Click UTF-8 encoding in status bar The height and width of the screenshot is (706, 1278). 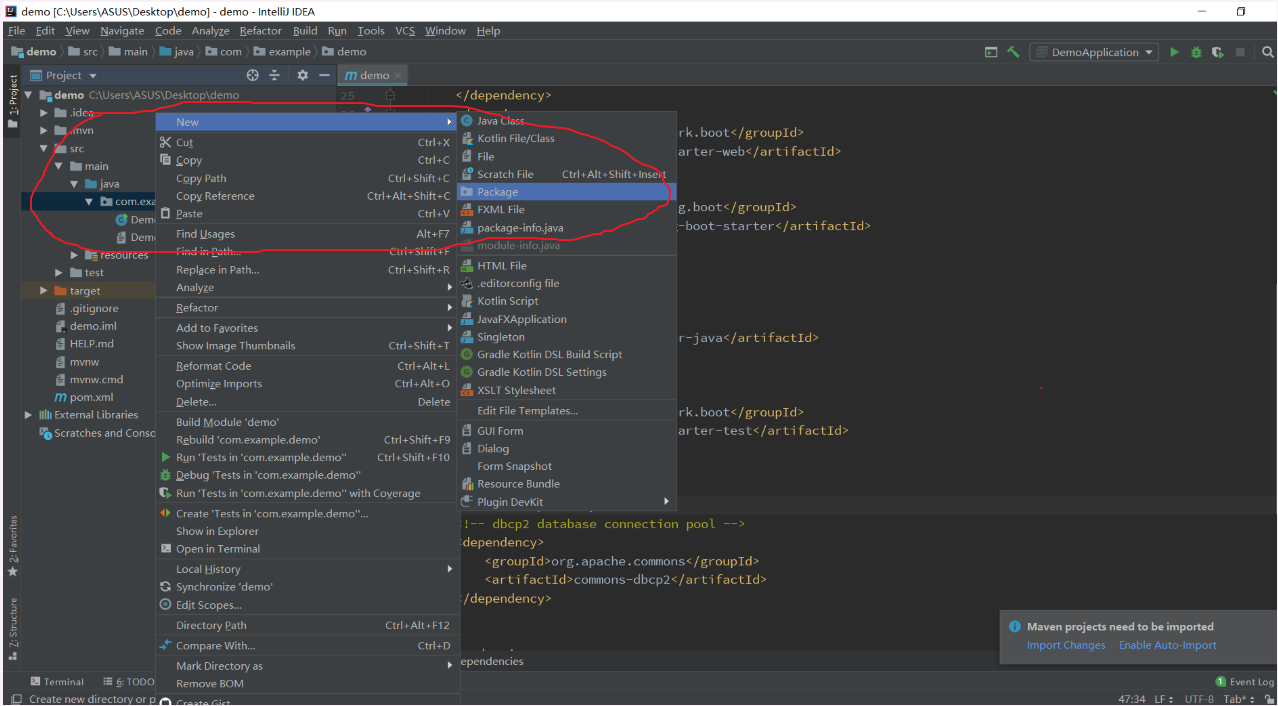coord(1199,699)
